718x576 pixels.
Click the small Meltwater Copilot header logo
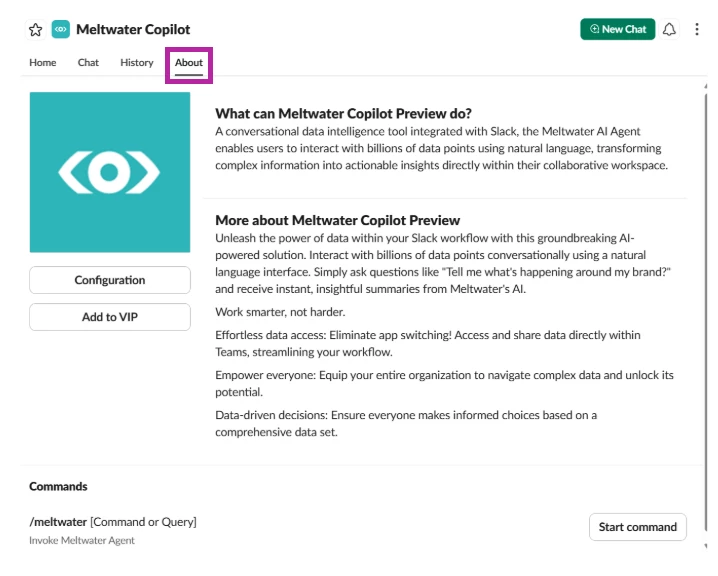61,29
